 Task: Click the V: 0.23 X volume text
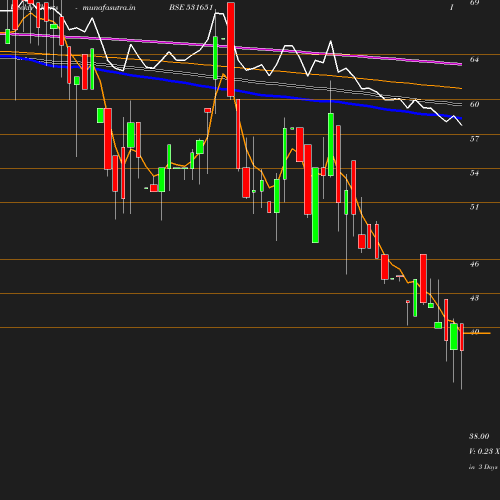click(x=484, y=451)
